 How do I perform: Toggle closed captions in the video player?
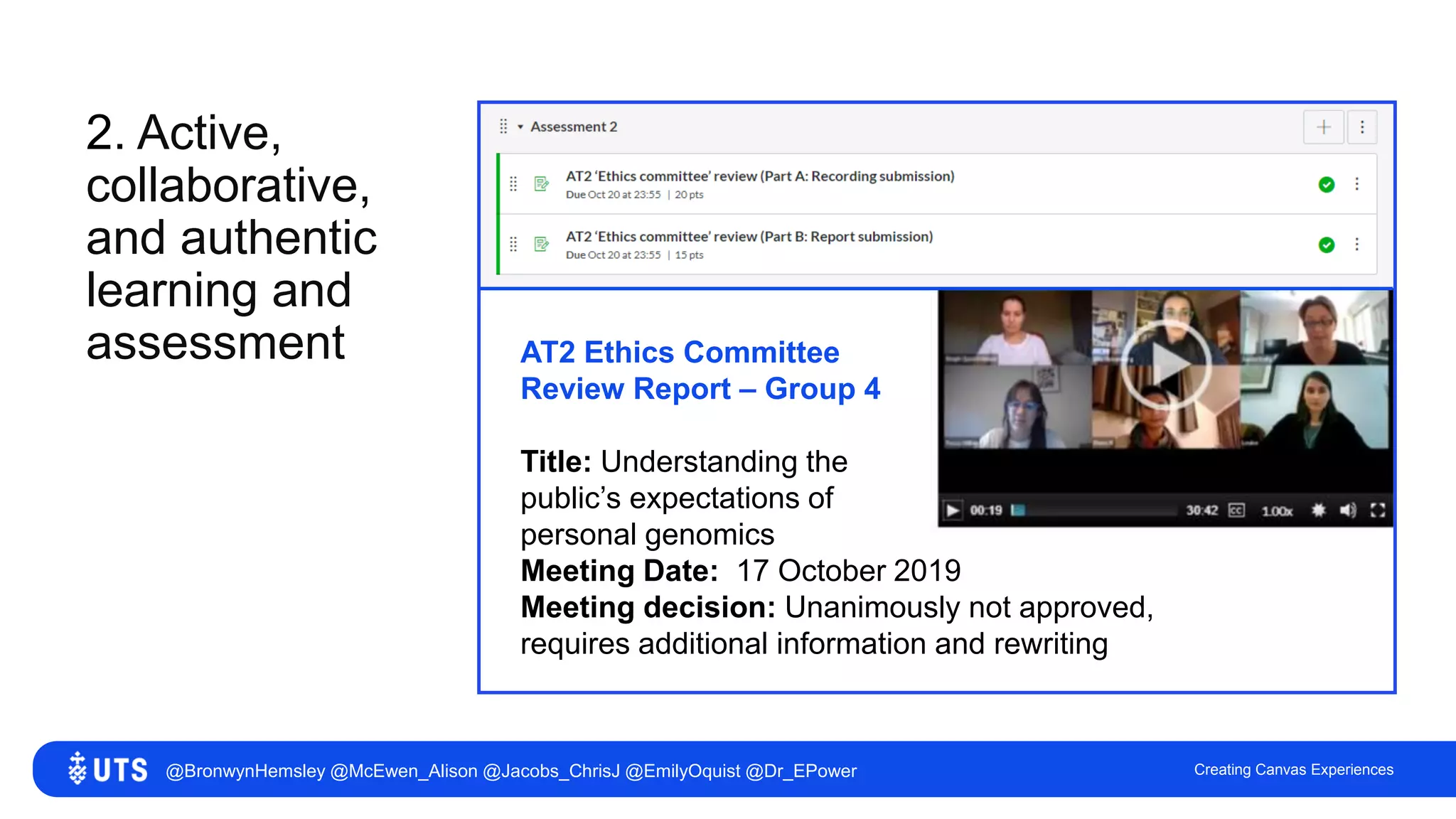[1236, 510]
